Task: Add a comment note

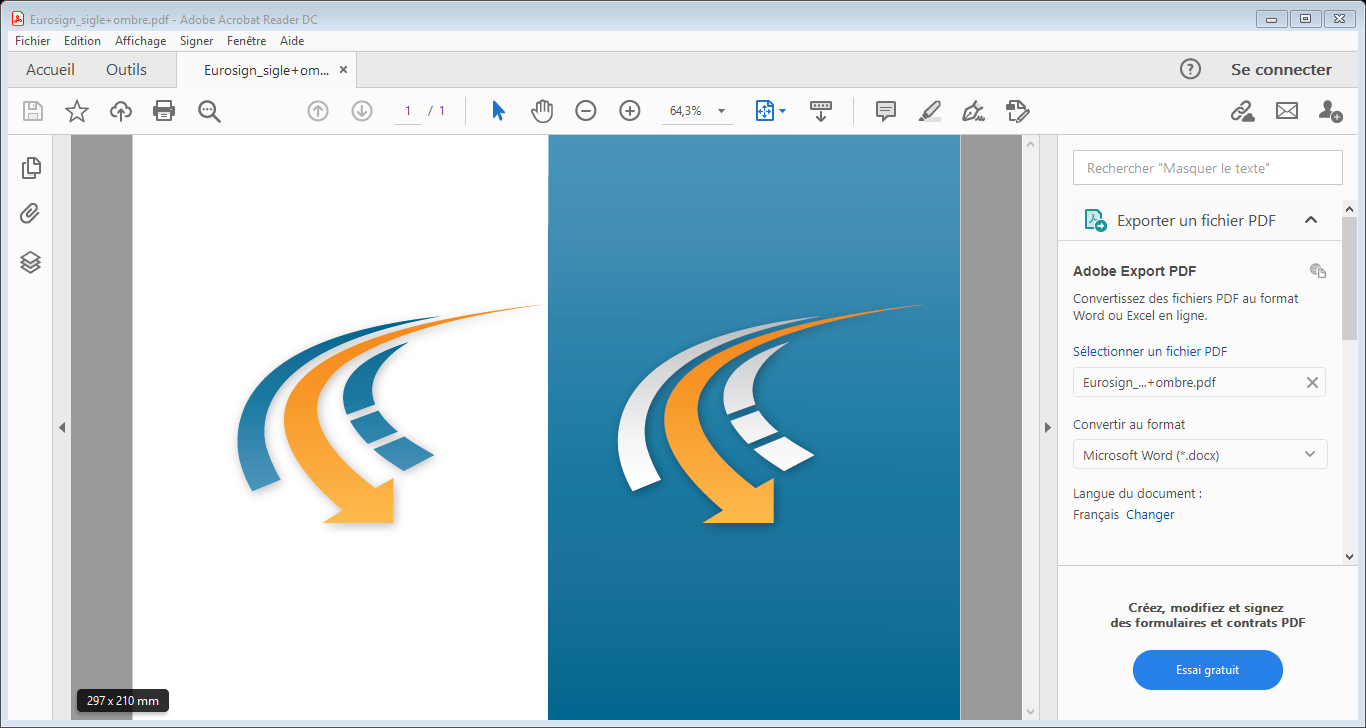Action: [886, 111]
